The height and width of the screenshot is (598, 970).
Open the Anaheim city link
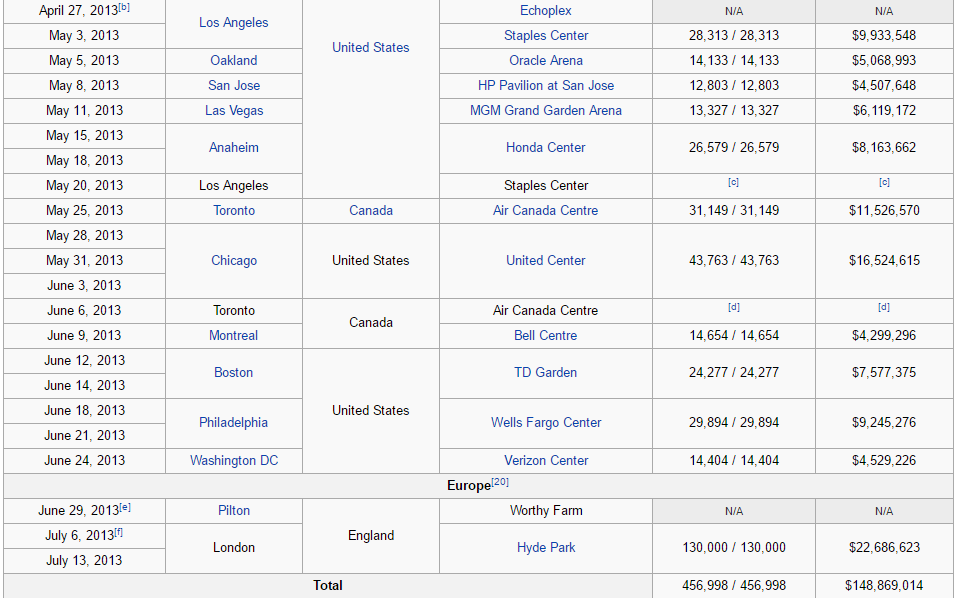(233, 148)
